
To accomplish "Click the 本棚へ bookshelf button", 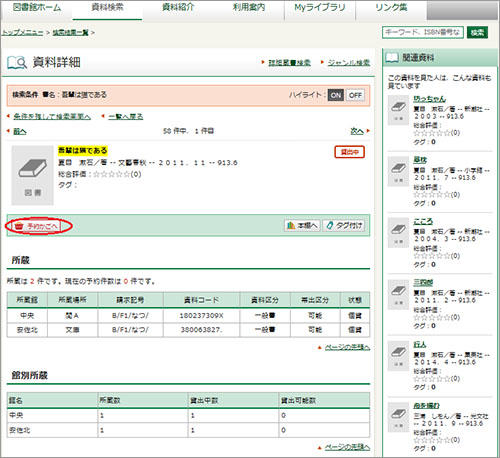I will (x=302, y=226).
